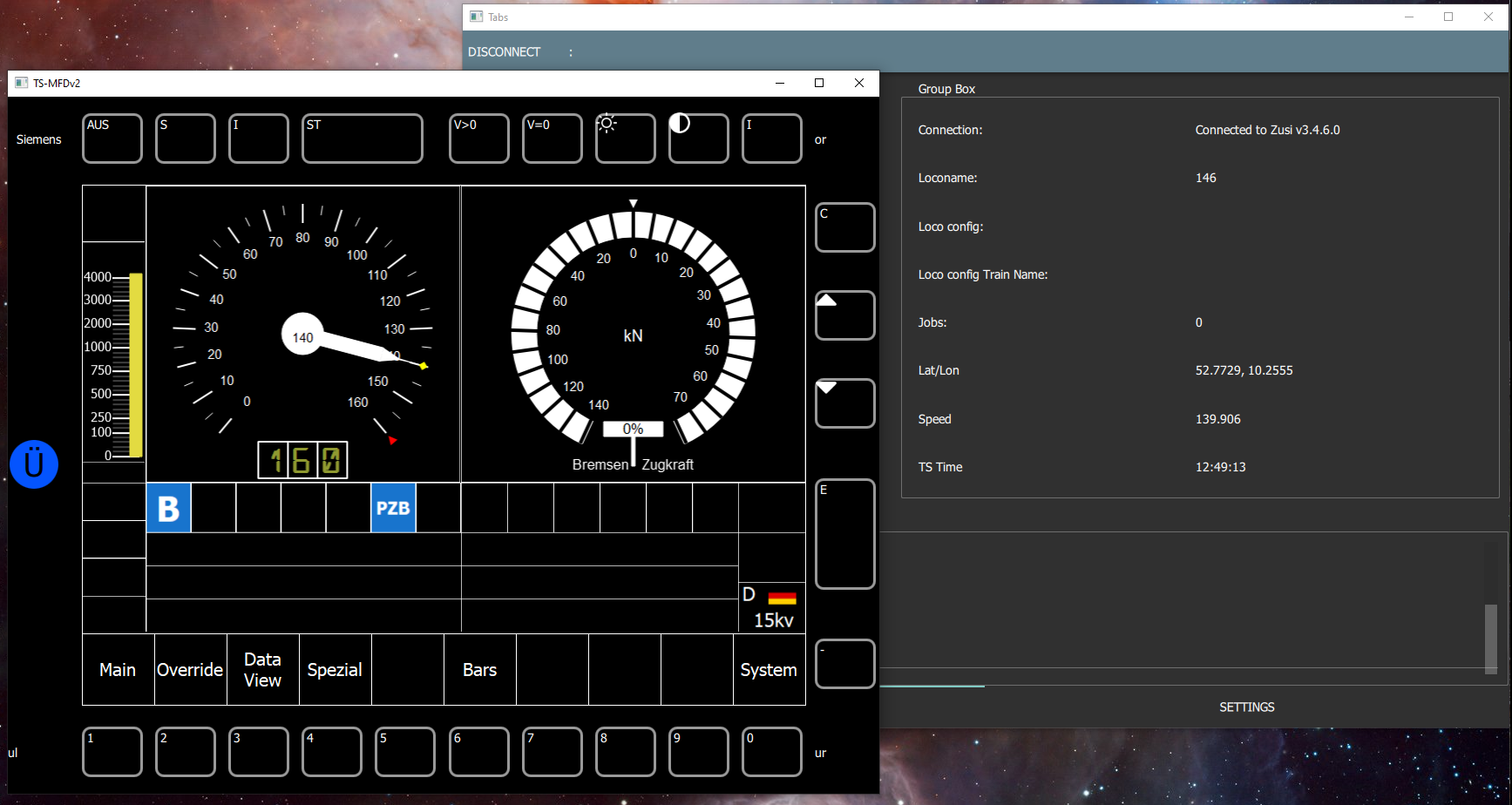The height and width of the screenshot is (805, 1512).
Task: Switch to the SETTINGS tab
Action: (1246, 707)
